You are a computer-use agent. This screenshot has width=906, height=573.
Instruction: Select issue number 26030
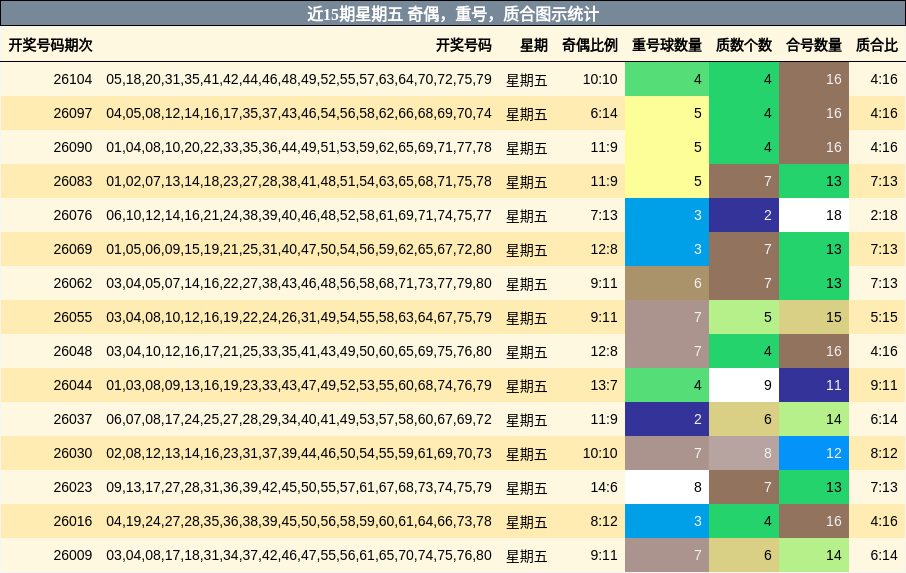point(73,453)
